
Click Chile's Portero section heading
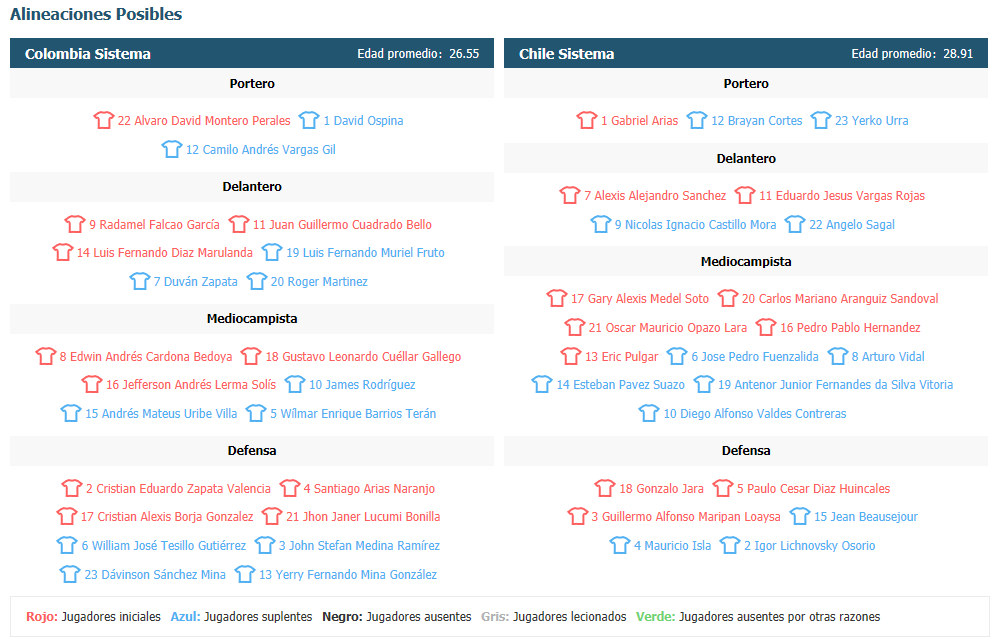746,83
